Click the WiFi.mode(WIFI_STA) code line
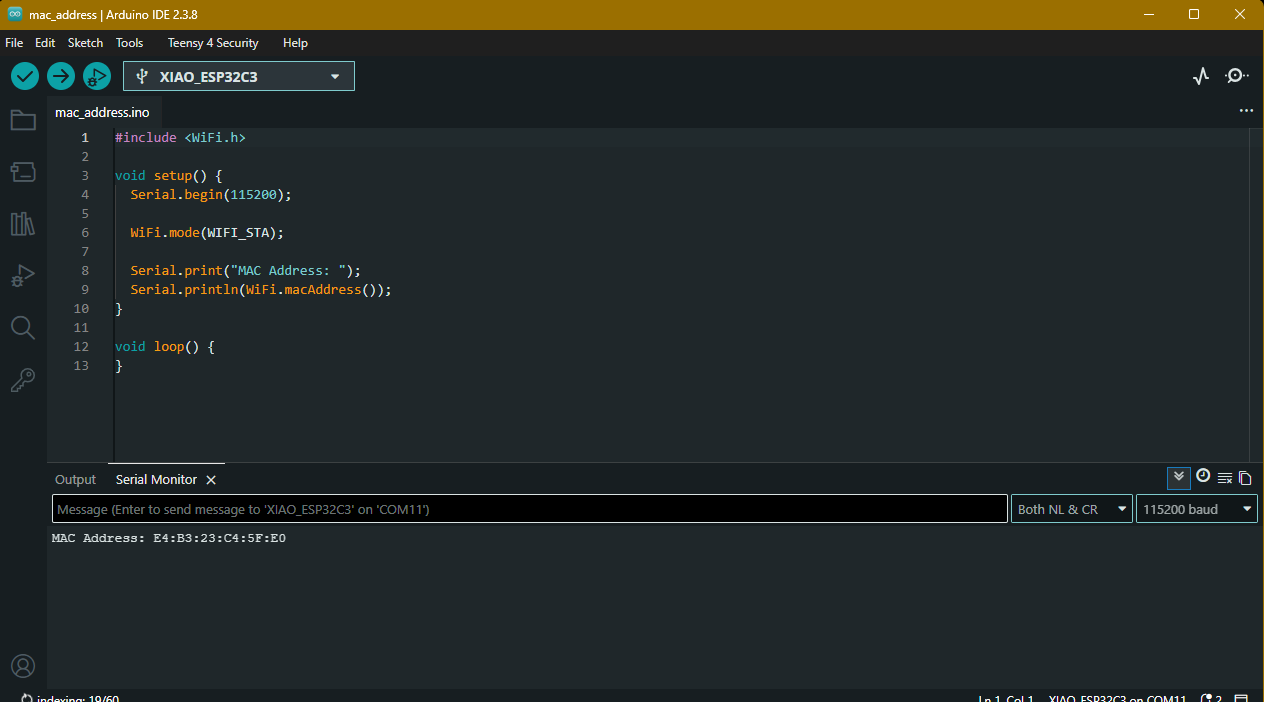 click(207, 233)
